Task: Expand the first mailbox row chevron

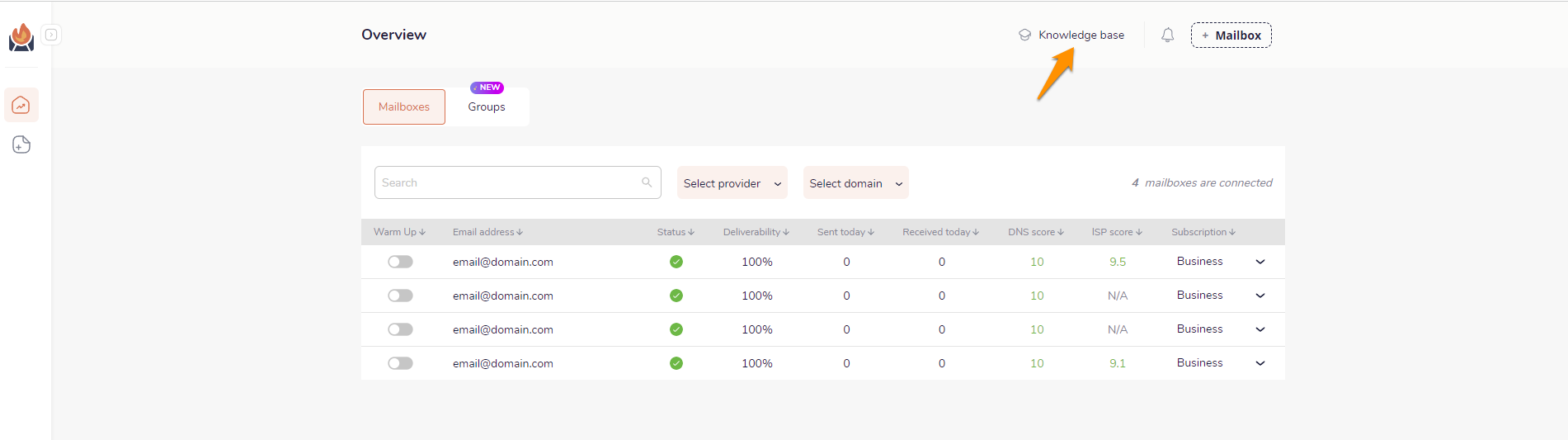Action: tap(1260, 262)
